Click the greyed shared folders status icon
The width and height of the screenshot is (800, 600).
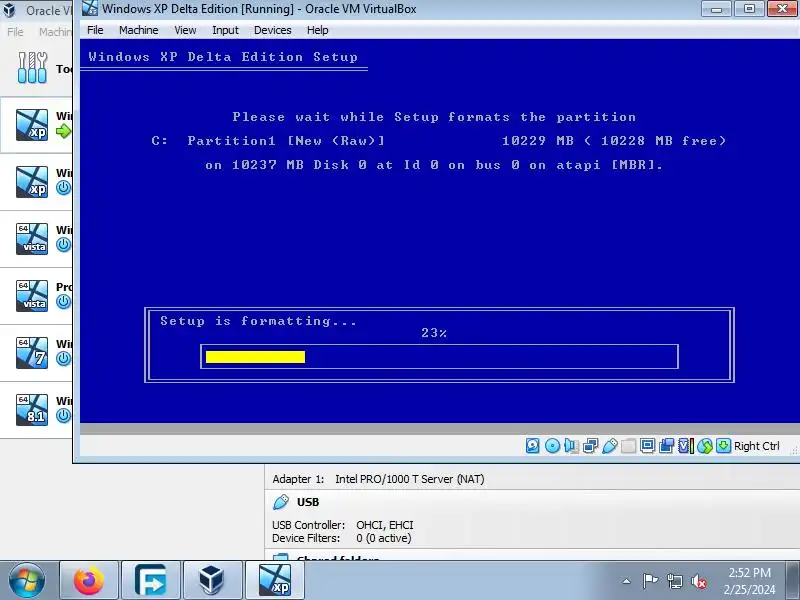pos(629,446)
